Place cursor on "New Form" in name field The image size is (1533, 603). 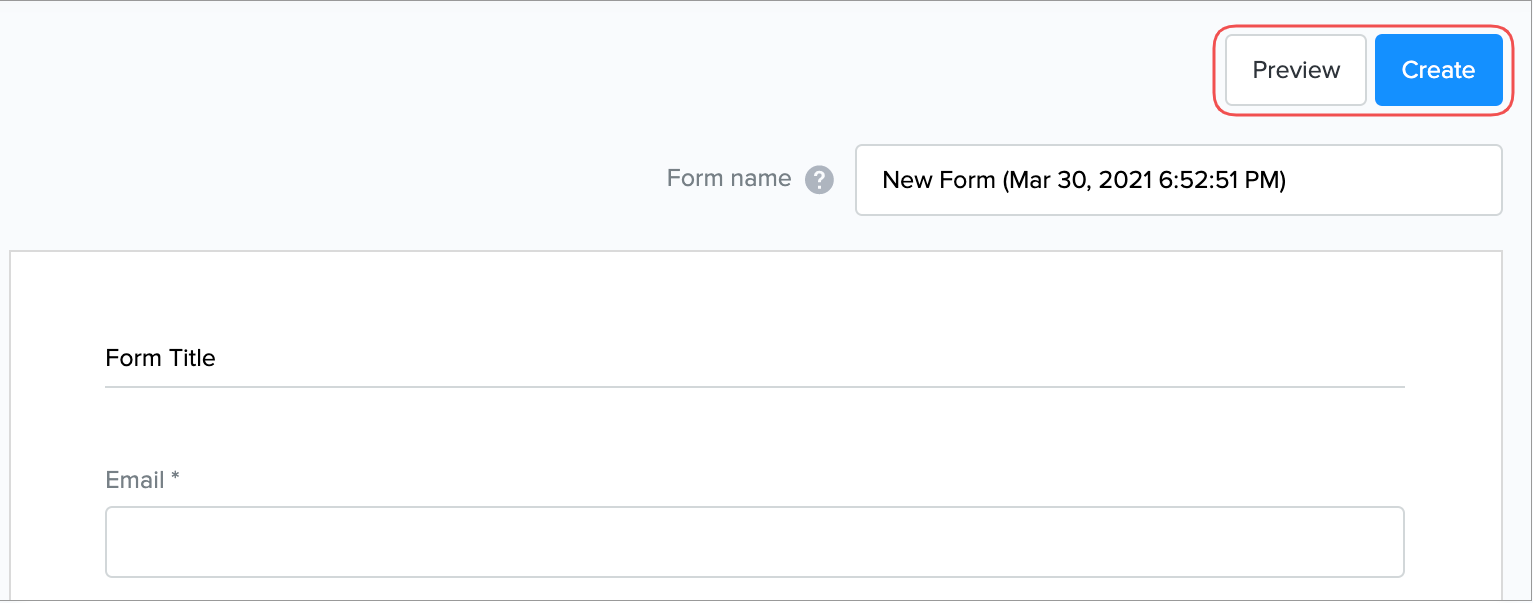[x=938, y=181]
